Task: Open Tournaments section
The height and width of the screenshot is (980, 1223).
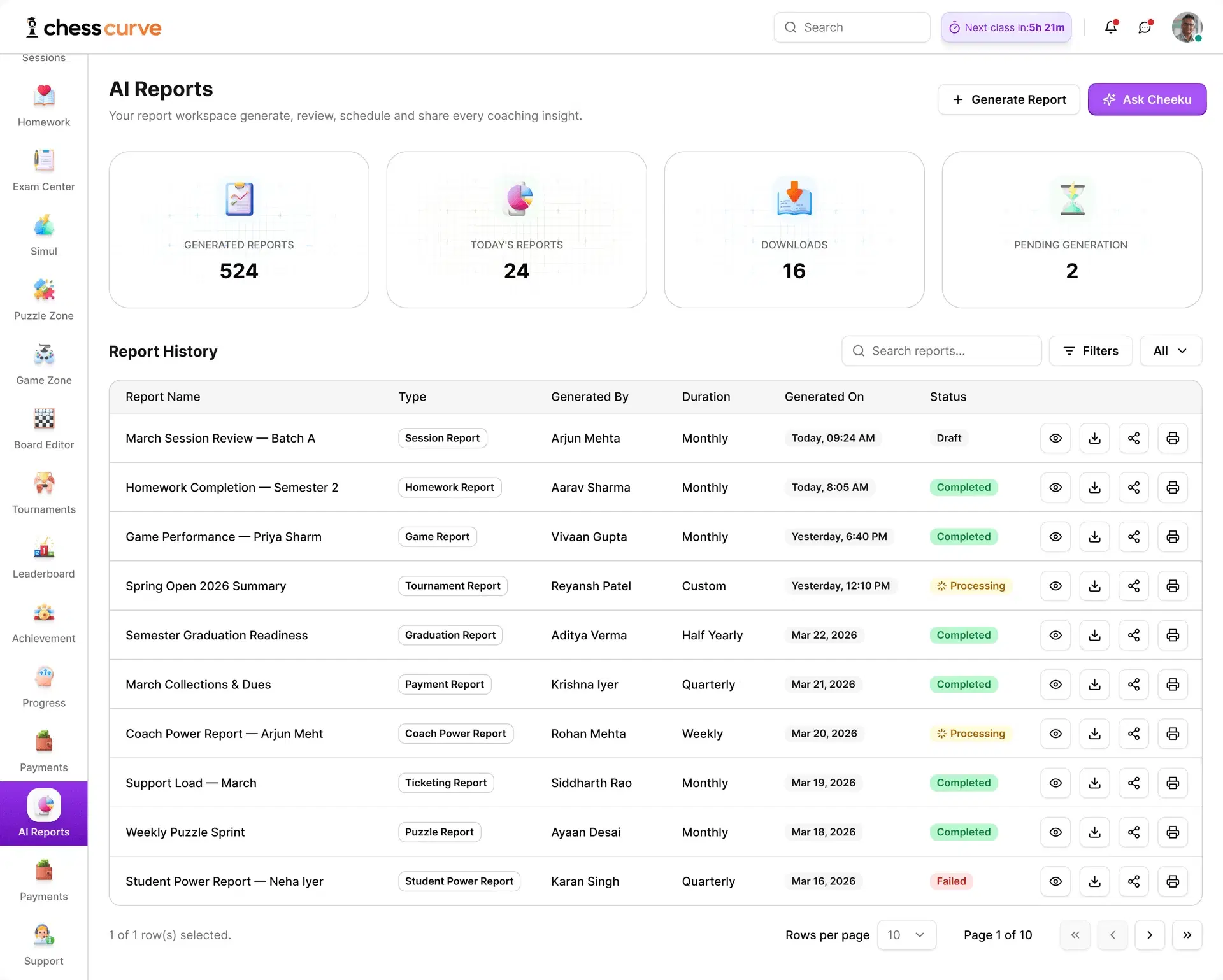Action: pyautogui.click(x=44, y=493)
